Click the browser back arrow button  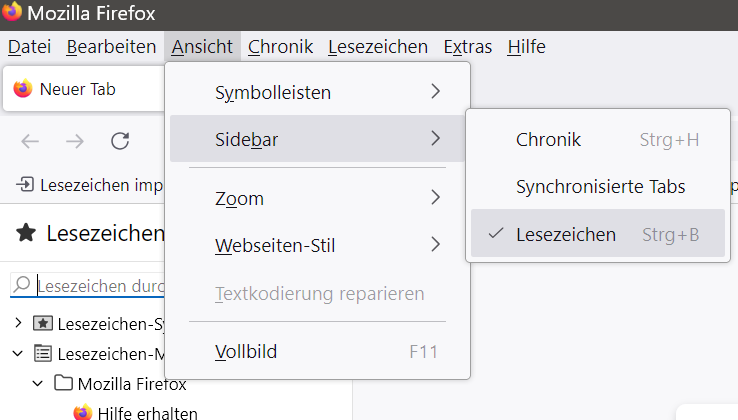tap(30, 141)
